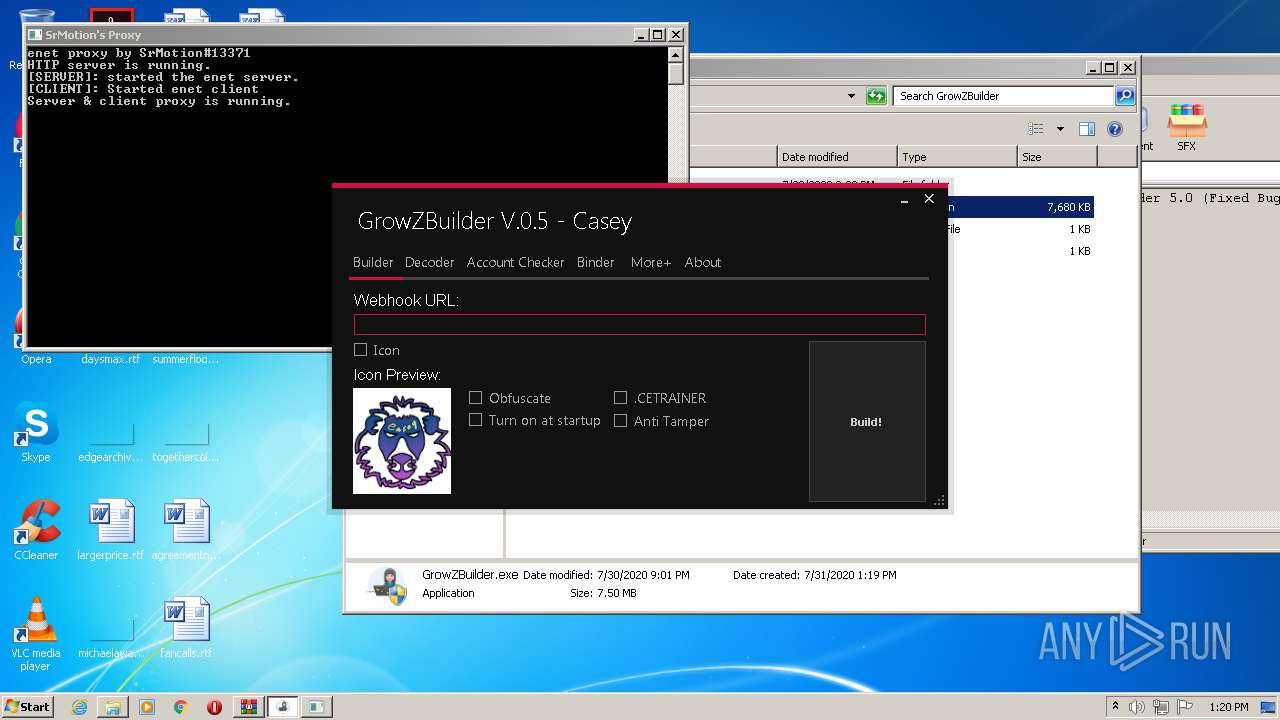Open the Skype desktop shortcut
Screen dimensions: 1280x720
(36, 434)
